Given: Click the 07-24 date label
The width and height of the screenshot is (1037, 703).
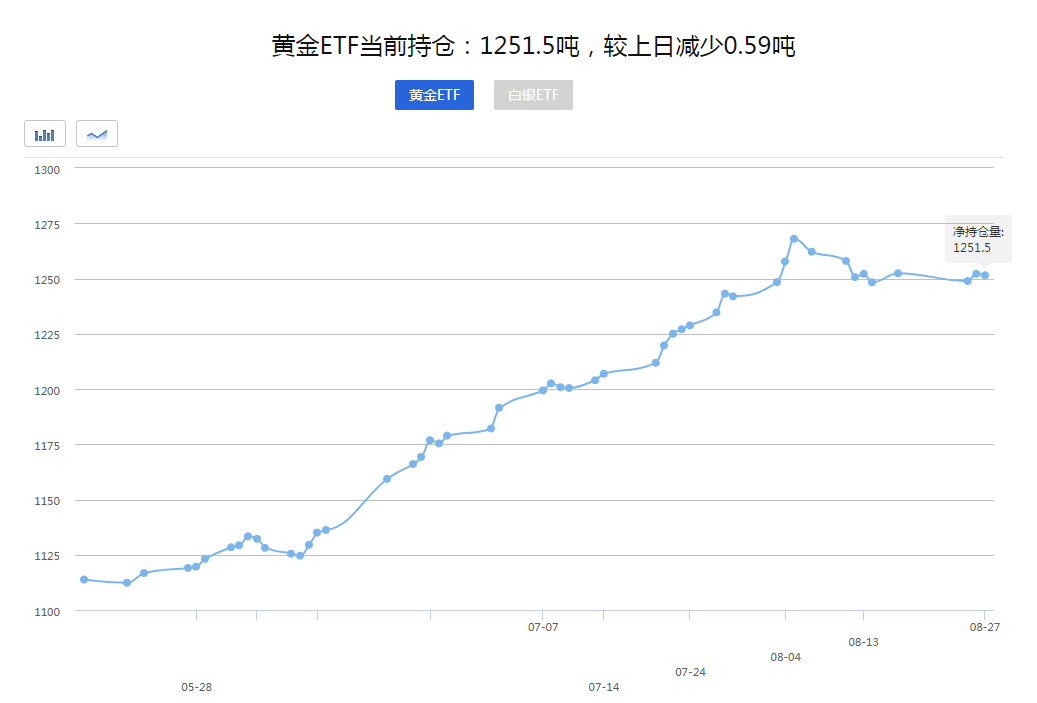Looking at the screenshot, I should click(690, 672).
